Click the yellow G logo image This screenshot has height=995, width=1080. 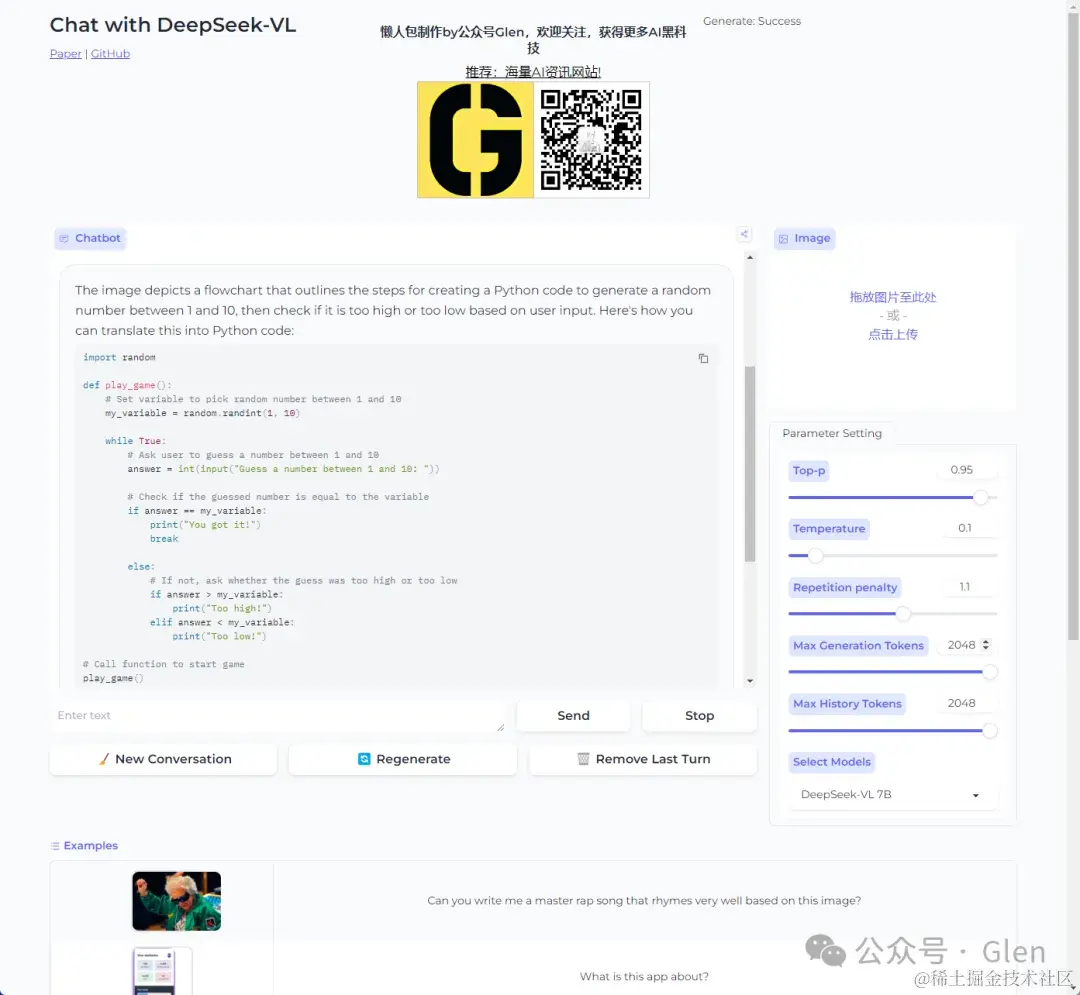click(x=475, y=140)
